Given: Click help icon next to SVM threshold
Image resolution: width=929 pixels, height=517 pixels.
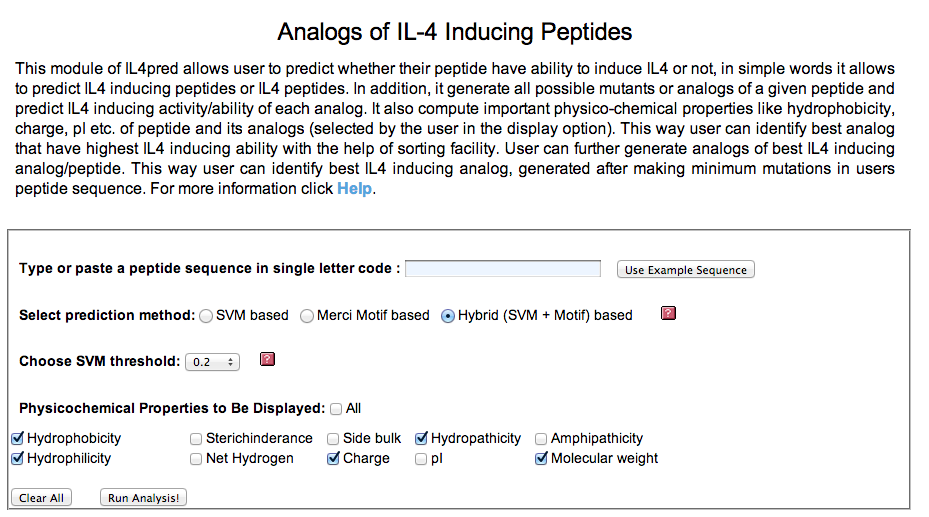Looking at the screenshot, I should [267, 360].
